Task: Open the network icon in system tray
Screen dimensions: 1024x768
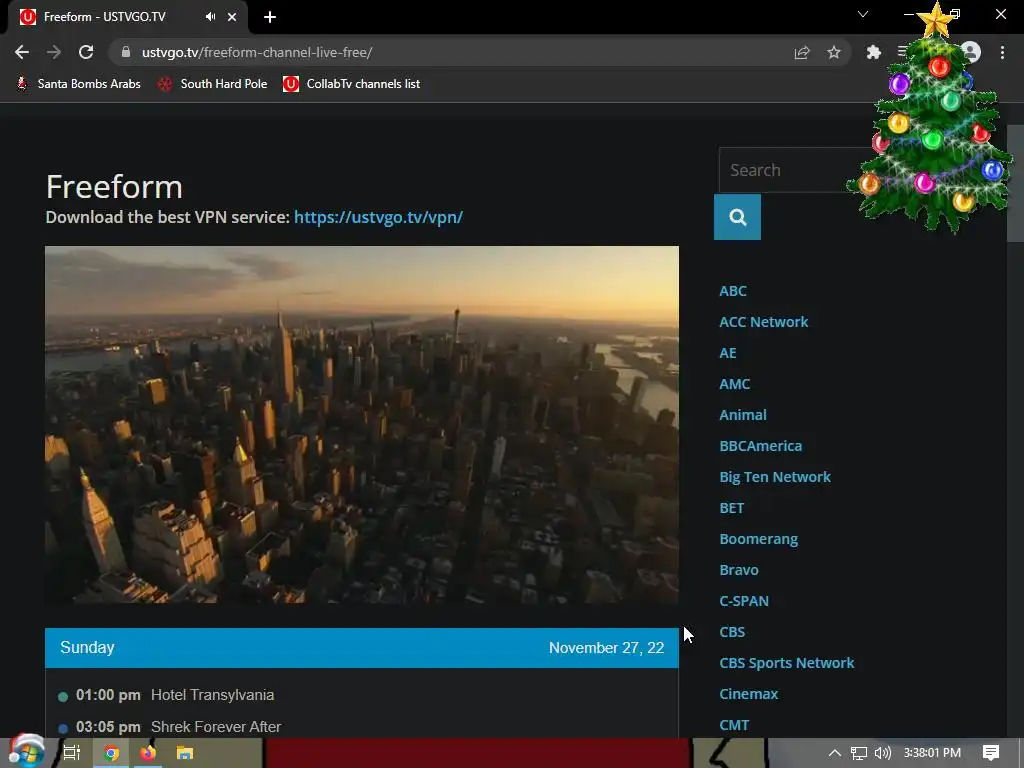Action: (859, 753)
